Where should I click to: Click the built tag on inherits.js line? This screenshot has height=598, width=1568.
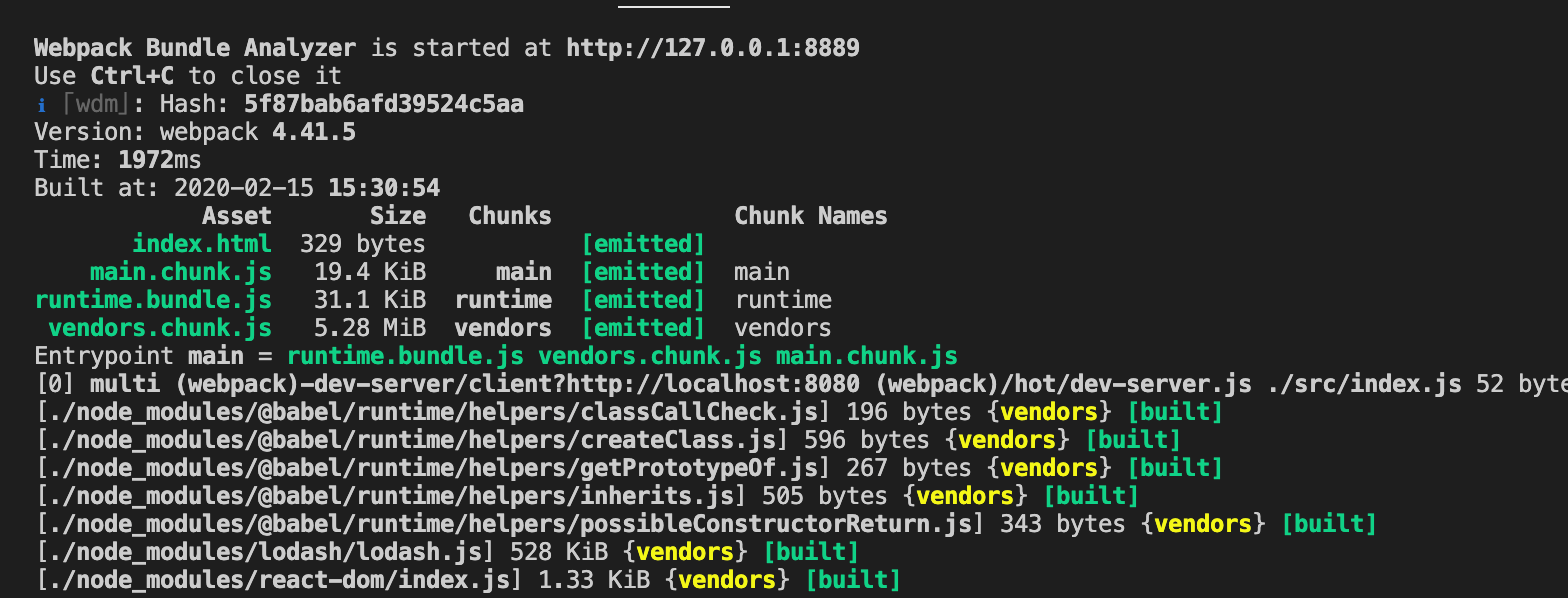coord(1091,496)
